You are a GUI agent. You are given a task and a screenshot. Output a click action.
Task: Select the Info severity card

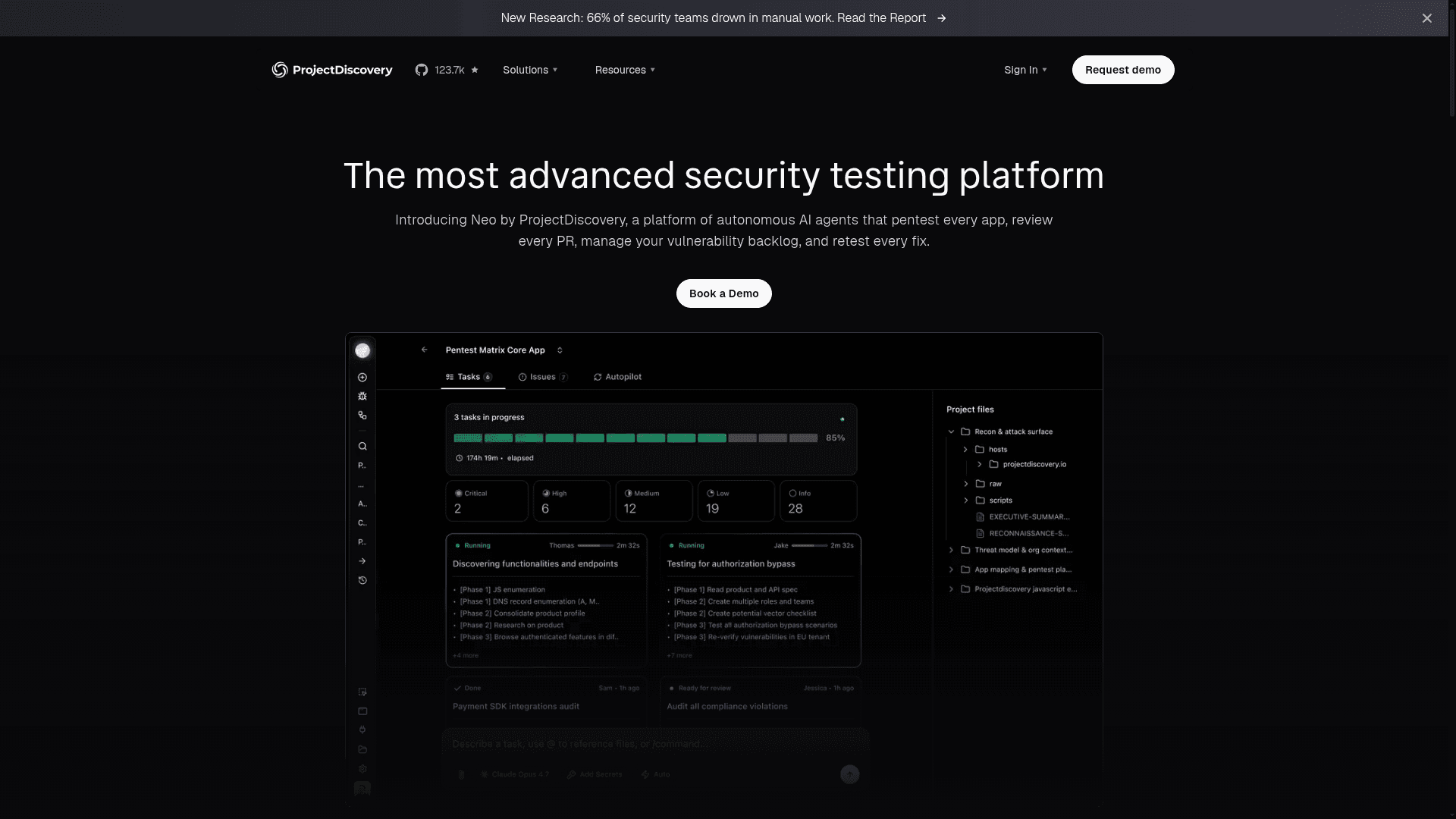coord(818,500)
